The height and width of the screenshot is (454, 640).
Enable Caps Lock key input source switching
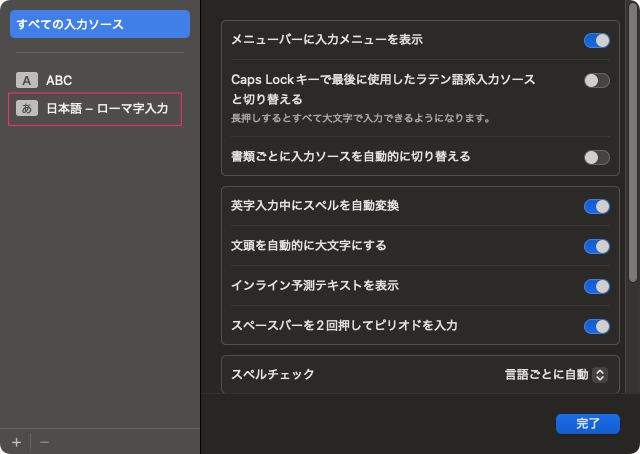[x=596, y=80]
